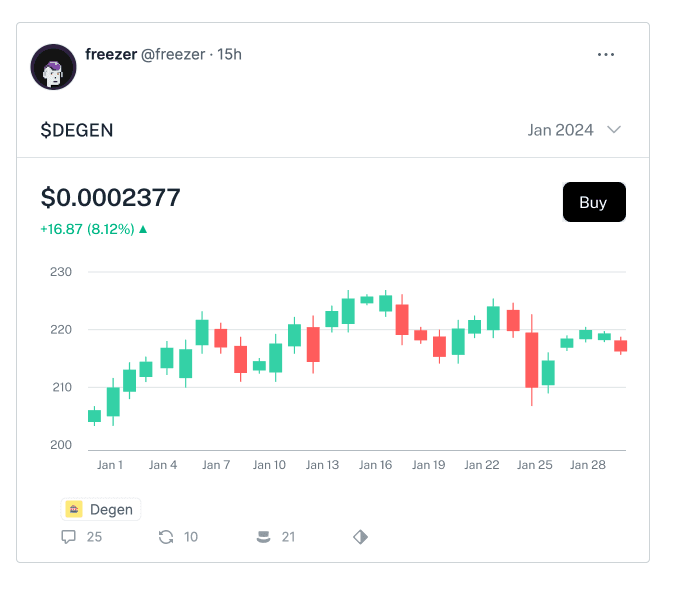
Task: Click the reply comment bubble icon
Action: (x=68, y=537)
